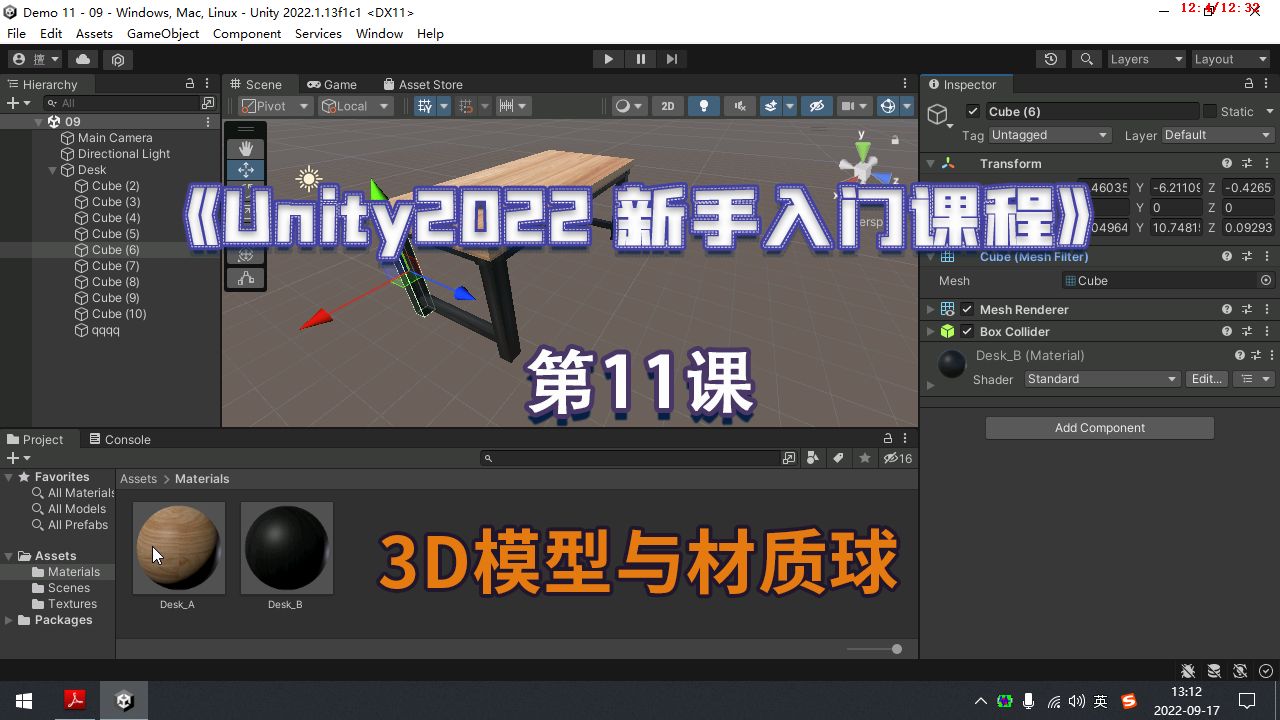Open the Mesh field object picker
Screen dimensions: 1280x720
pos(1266,281)
